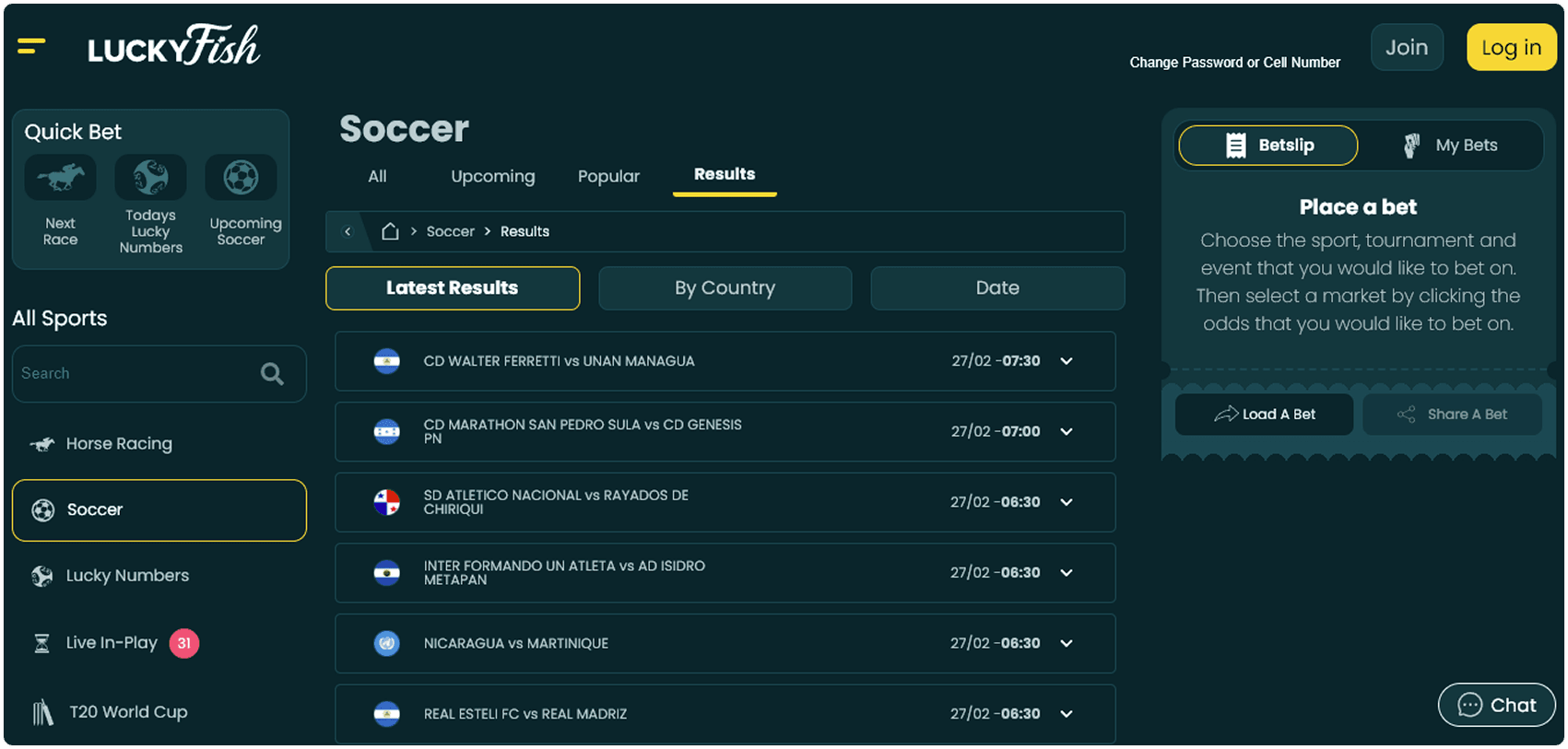Viewport: 1568px width, 749px height.
Task: Click the Join button
Action: point(1407,47)
